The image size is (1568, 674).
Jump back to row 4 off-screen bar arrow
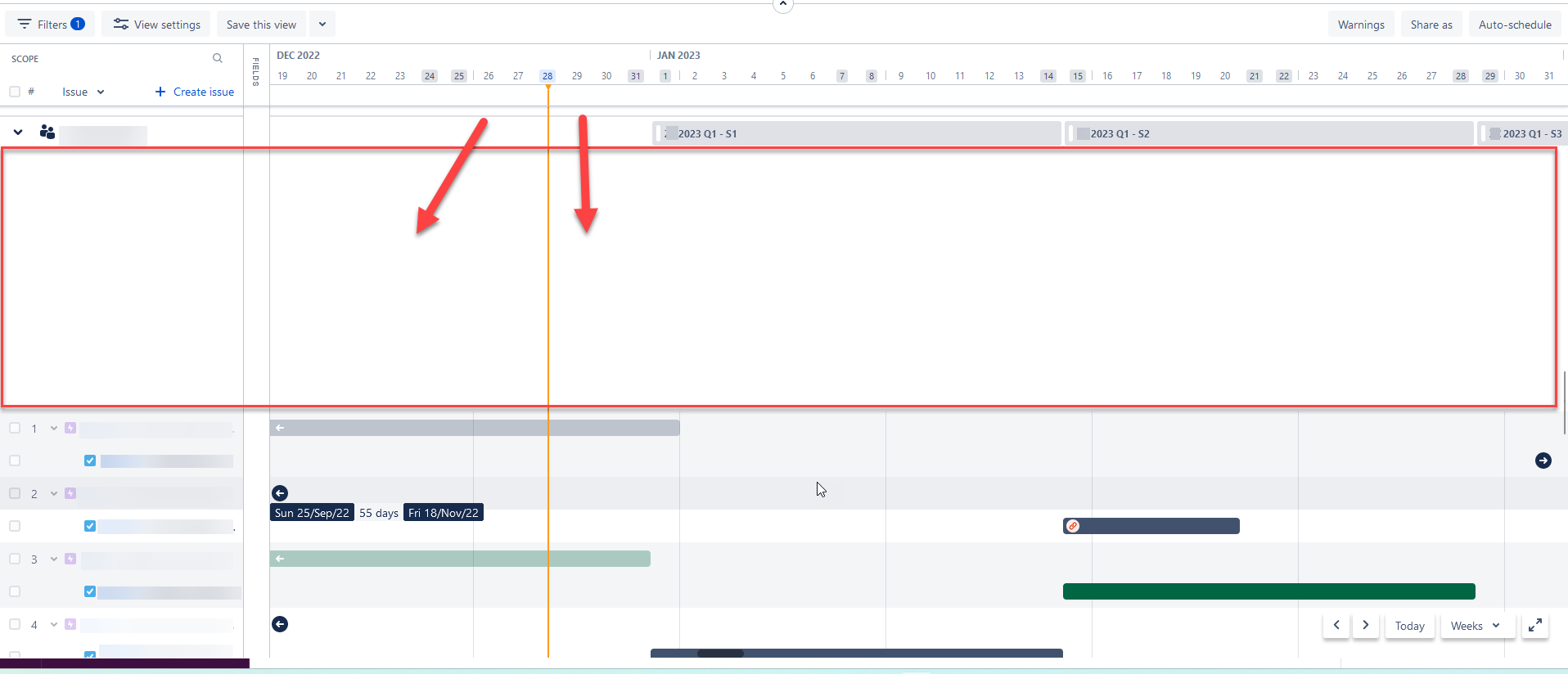(x=280, y=624)
